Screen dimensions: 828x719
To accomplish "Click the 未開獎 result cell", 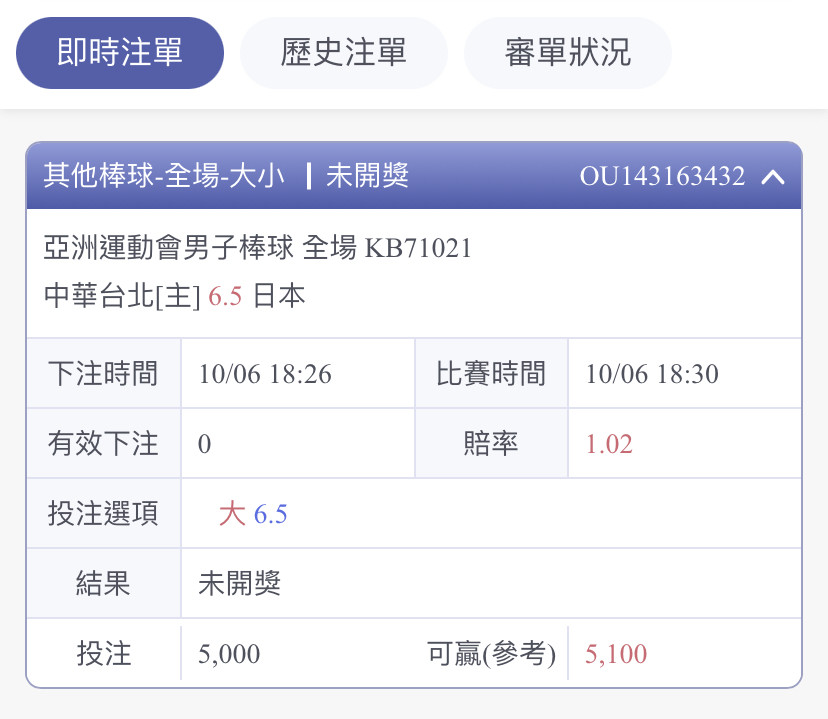I will point(240,584).
